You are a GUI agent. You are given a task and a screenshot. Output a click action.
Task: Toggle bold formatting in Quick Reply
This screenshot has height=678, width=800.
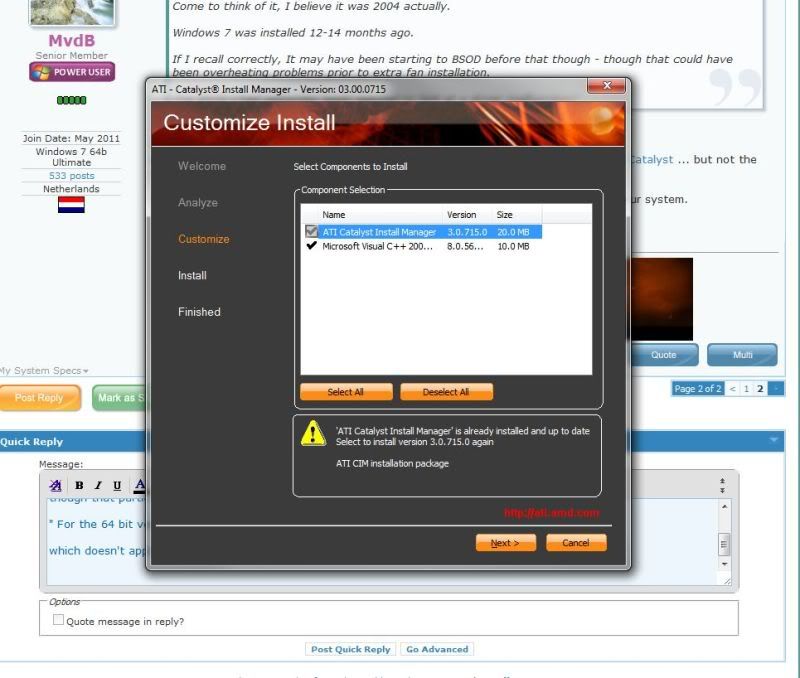79,485
